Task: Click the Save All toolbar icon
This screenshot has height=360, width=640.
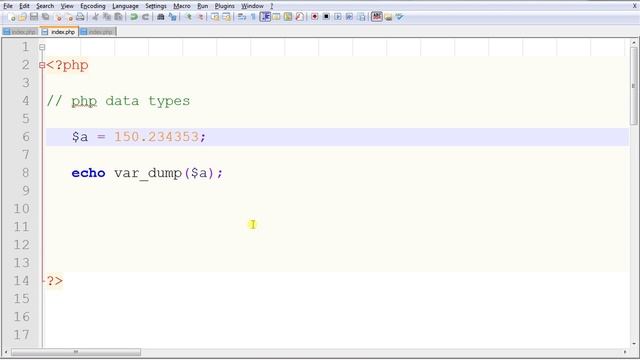Action: click(x=45, y=17)
